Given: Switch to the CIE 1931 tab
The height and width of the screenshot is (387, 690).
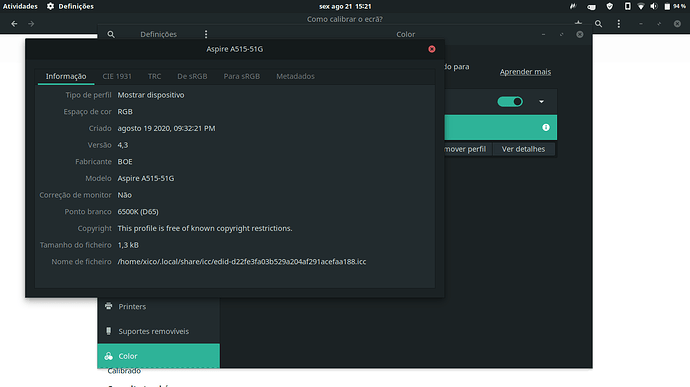Looking at the screenshot, I should [x=117, y=76].
